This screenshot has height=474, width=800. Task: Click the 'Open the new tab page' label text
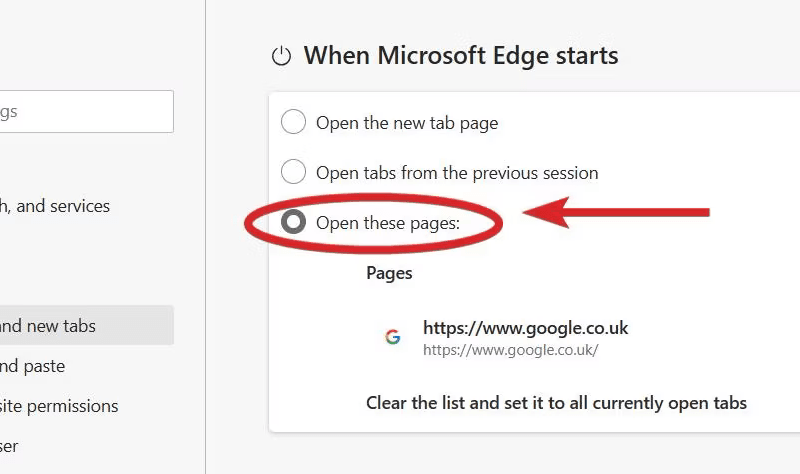407,123
